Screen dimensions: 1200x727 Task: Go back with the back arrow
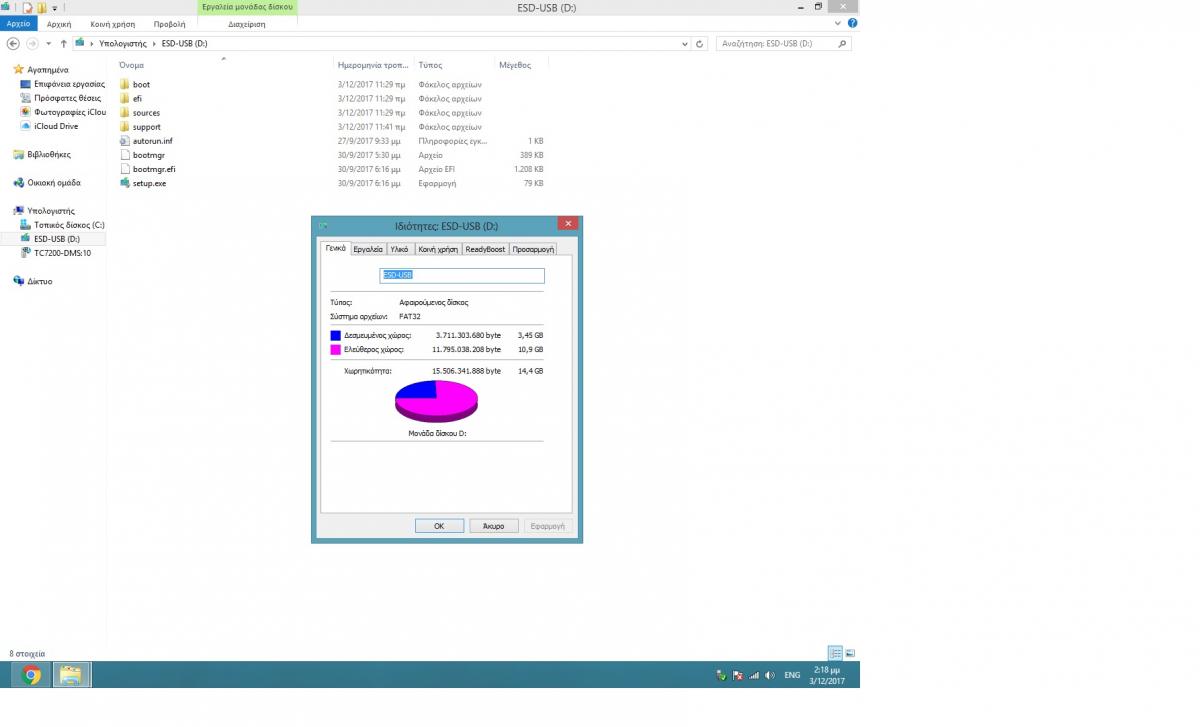point(13,44)
